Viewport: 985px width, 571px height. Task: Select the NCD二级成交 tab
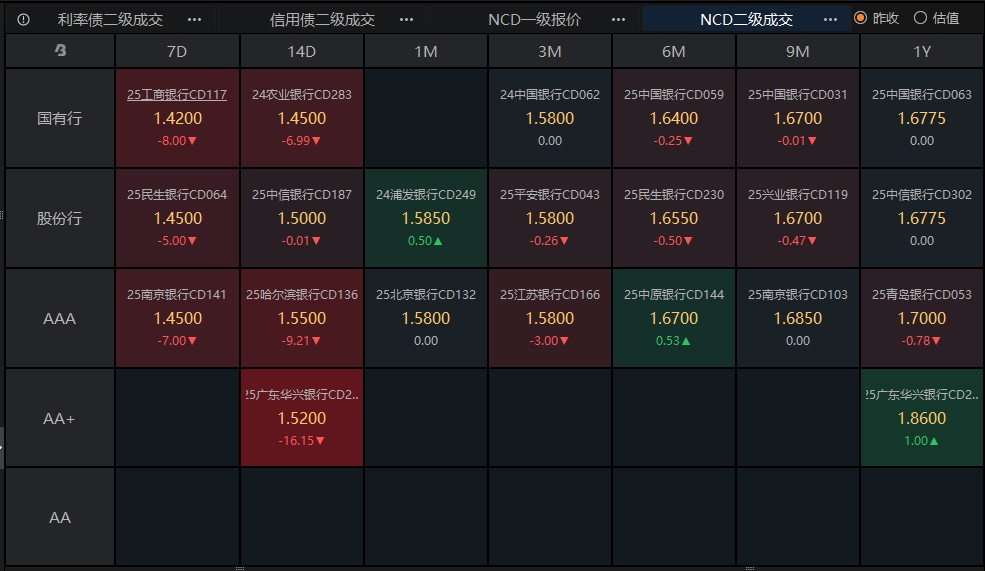746,19
